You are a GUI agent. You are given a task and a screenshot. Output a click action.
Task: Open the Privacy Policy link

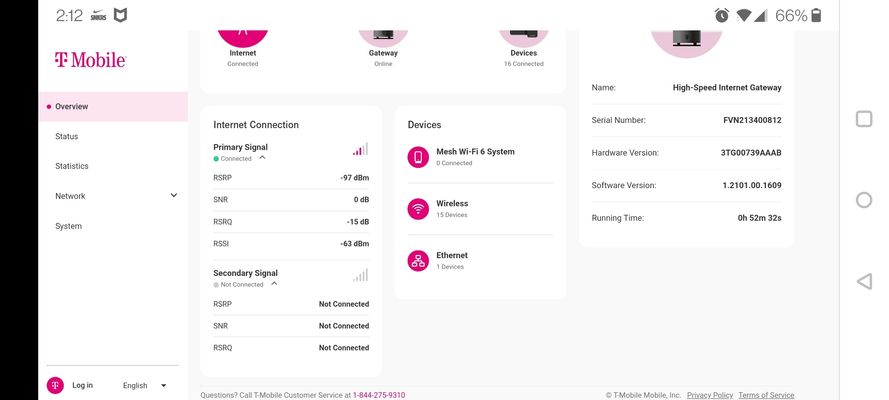point(710,395)
